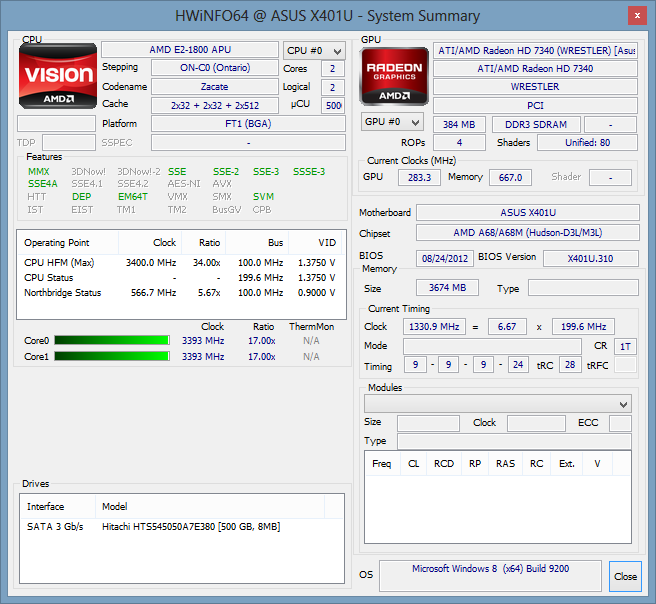Click the Core0 clock value 3393 MHz
The image size is (656, 604).
tap(203, 341)
